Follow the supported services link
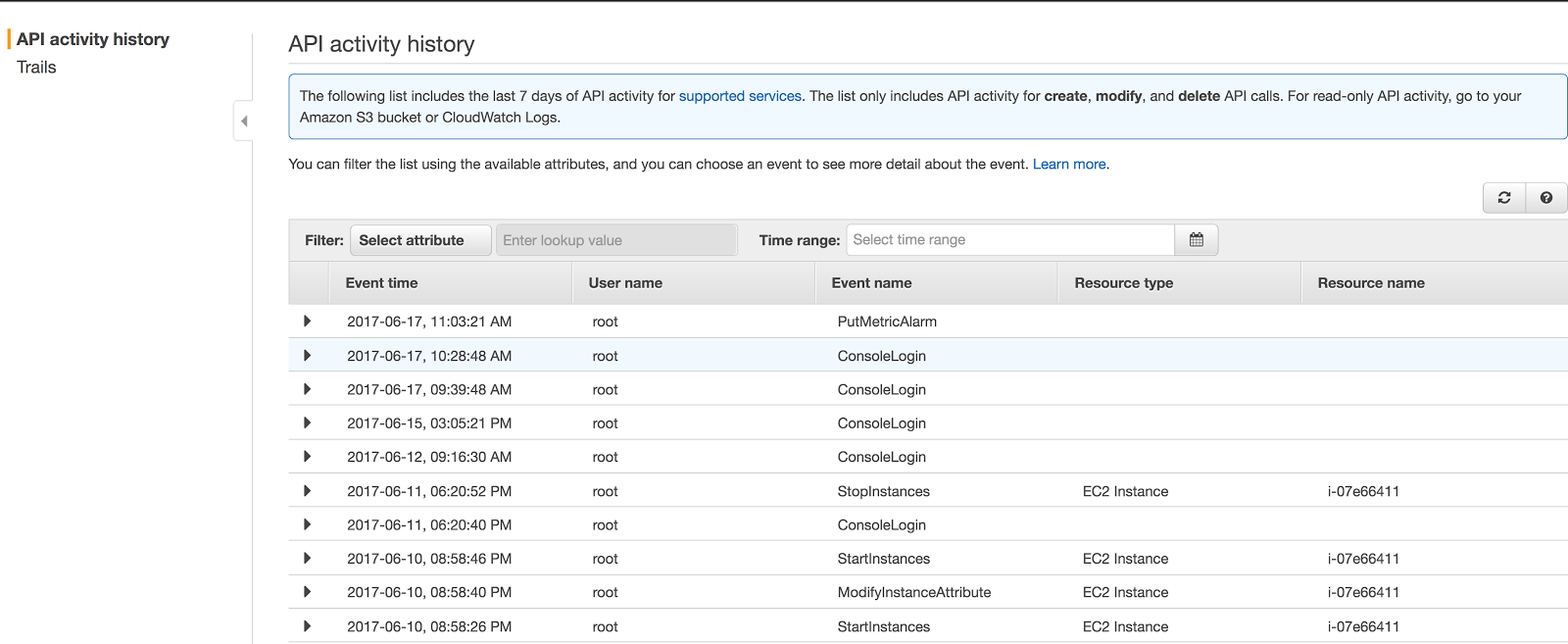Image resolution: width=1568 pixels, height=644 pixels. pyautogui.click(x=740, y=96)
